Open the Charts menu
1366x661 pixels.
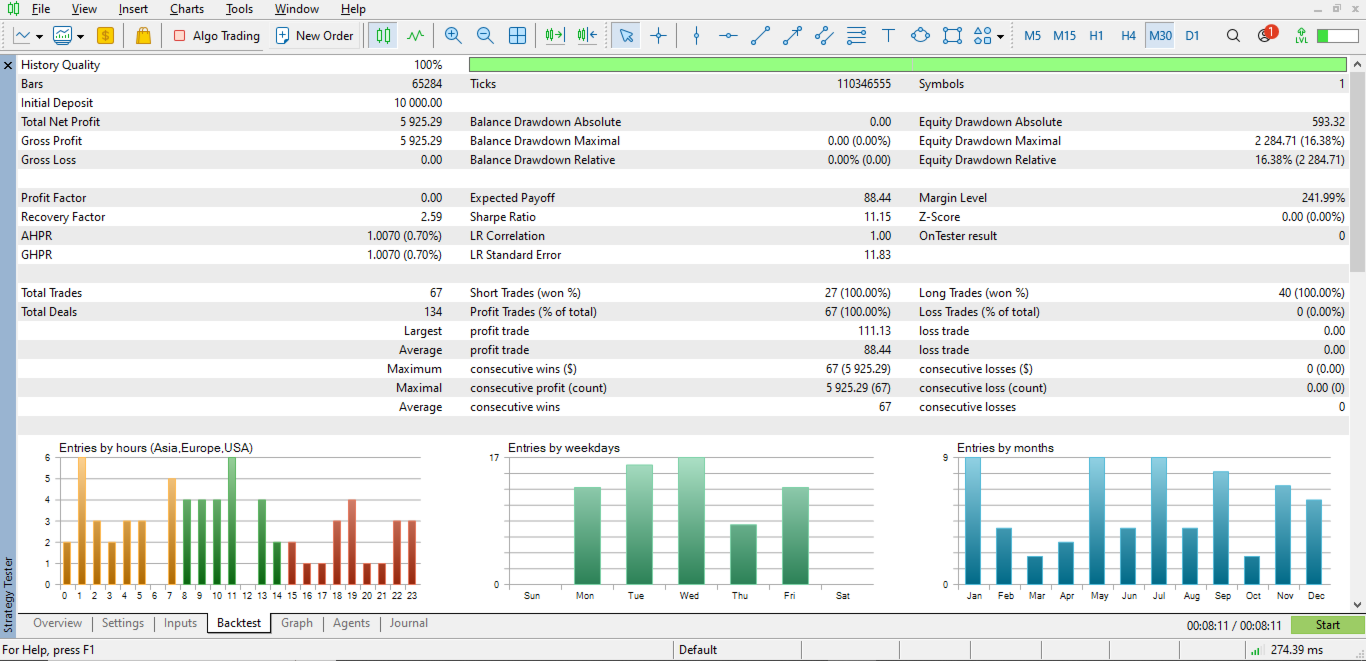(x=187, y=9)
